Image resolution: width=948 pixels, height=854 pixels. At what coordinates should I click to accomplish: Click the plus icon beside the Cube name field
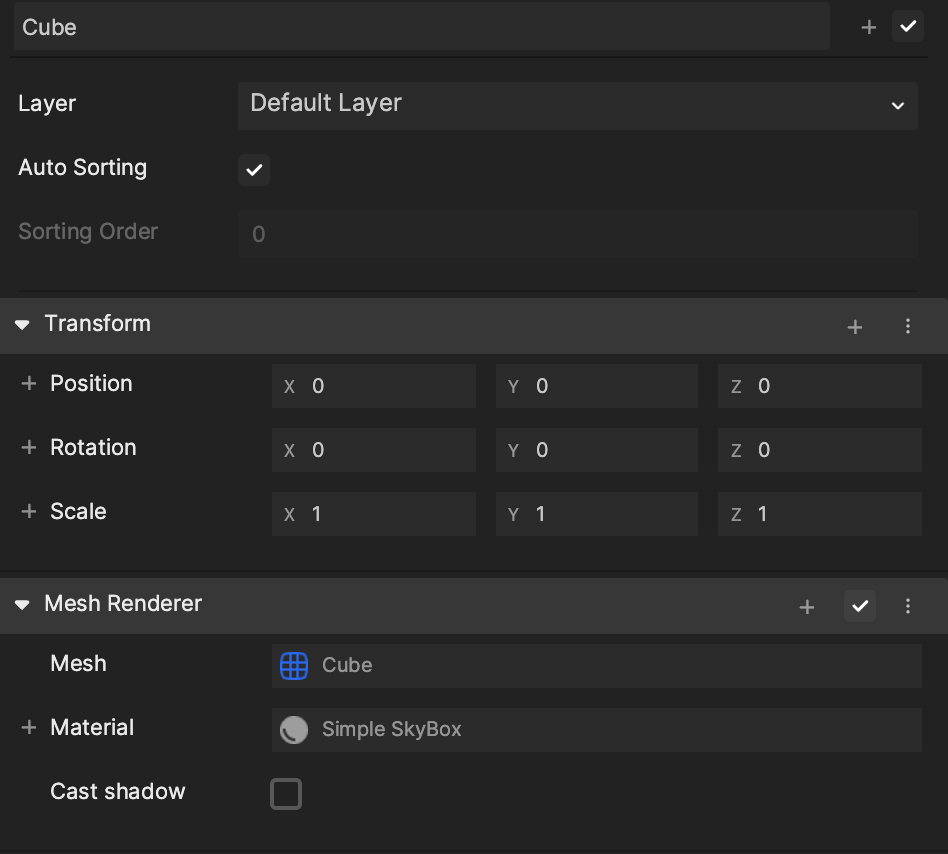[x=869, y=28]
